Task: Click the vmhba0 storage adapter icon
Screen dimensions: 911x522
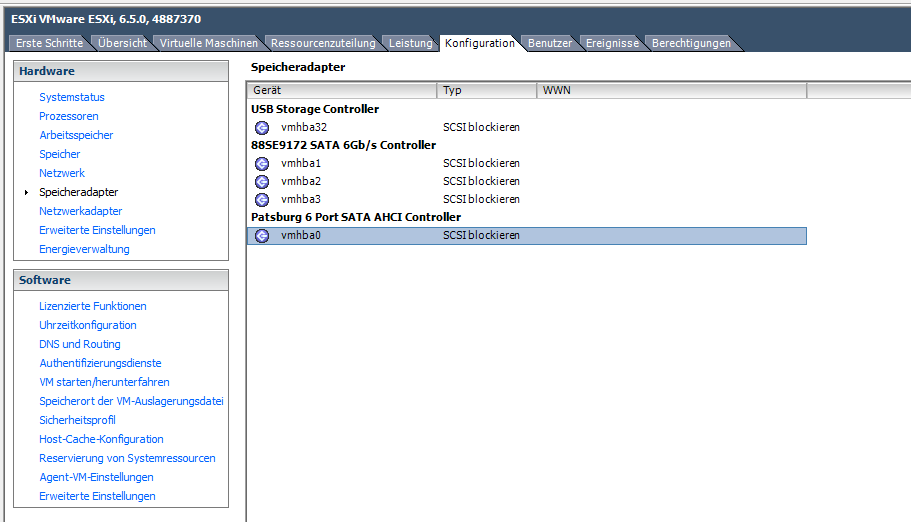Action: click(x=262, y=236)
